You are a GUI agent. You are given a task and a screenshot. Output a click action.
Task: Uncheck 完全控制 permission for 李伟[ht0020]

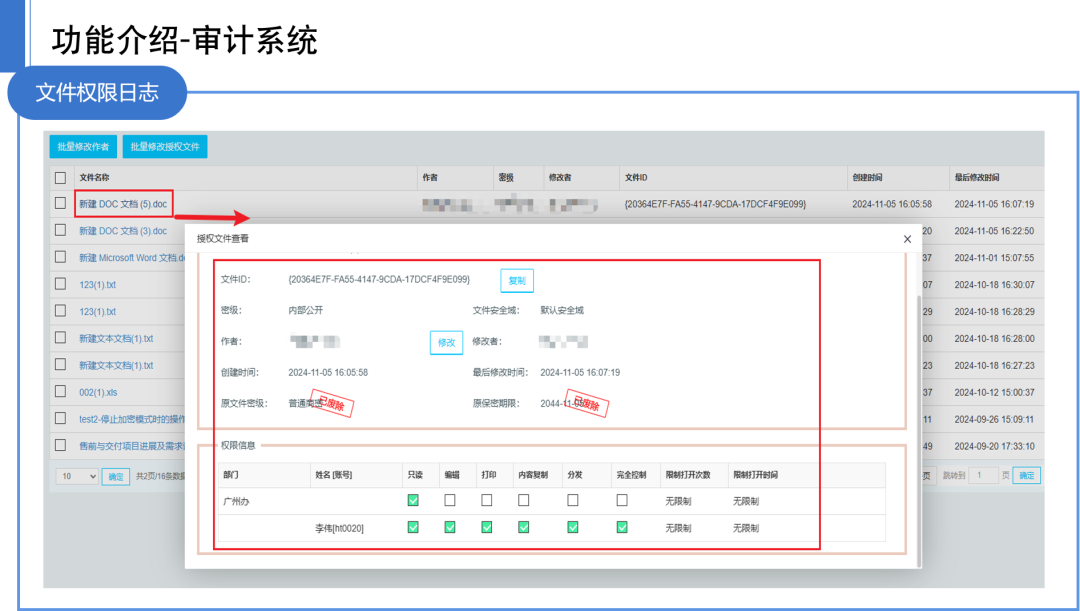click(622, 527)
